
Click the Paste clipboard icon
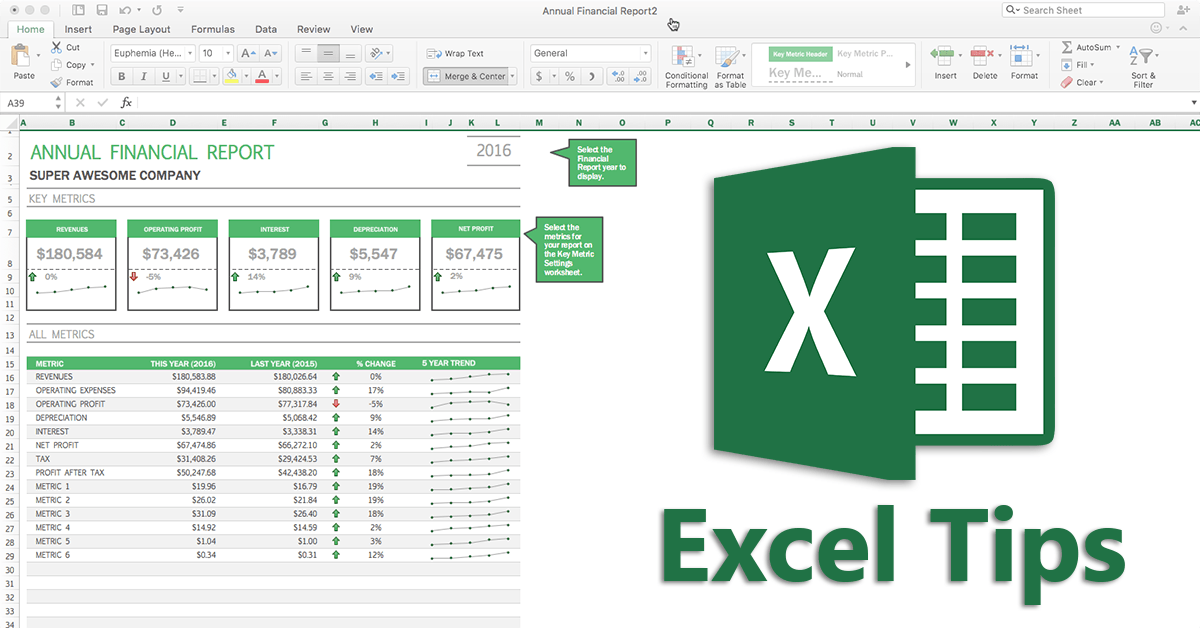(x=24, y=57)
